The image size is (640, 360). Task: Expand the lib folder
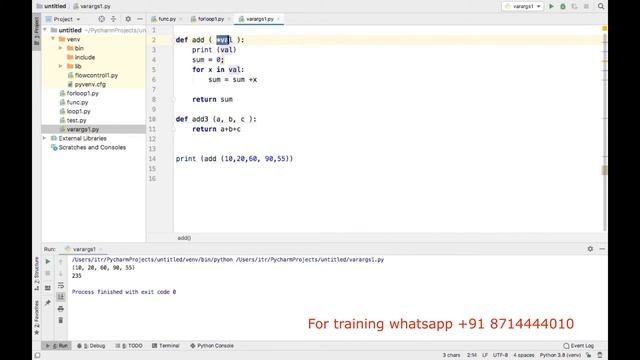(x=61, y=66)
